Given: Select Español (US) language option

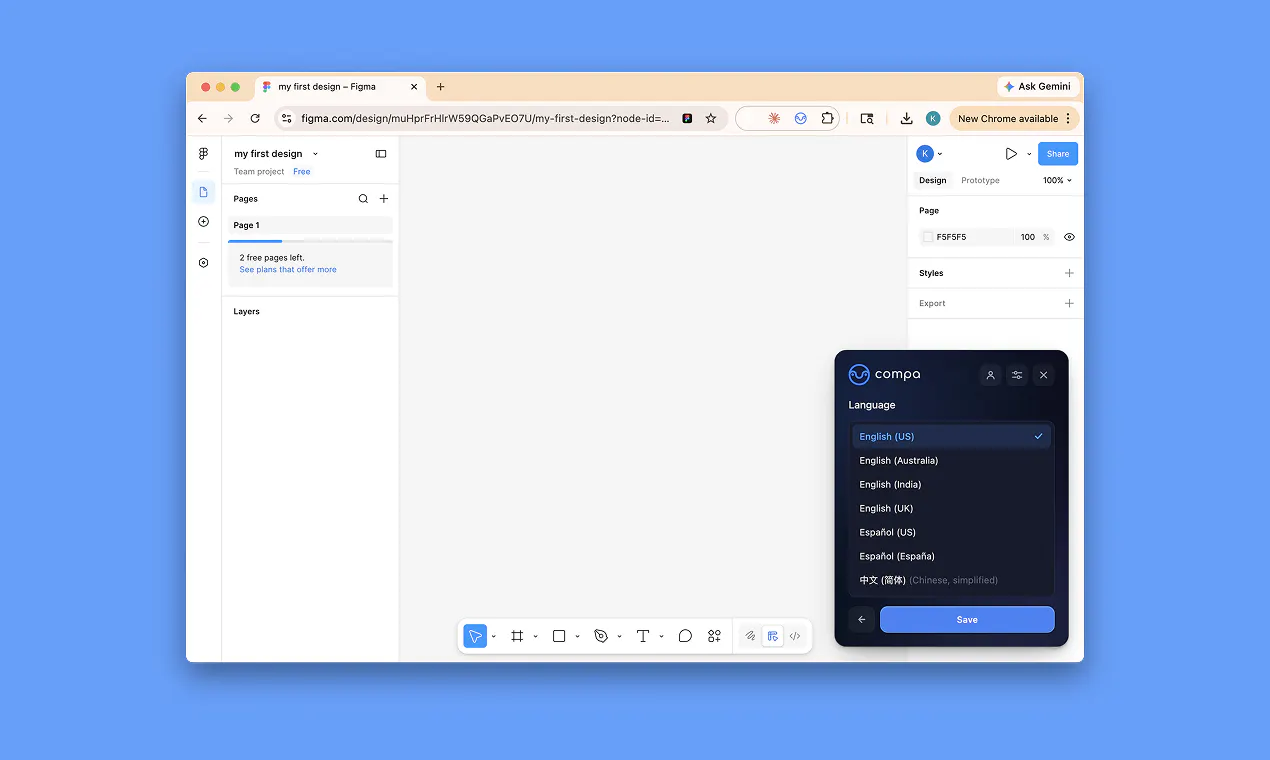Looking at the screenshot, I should click(951, 532).
